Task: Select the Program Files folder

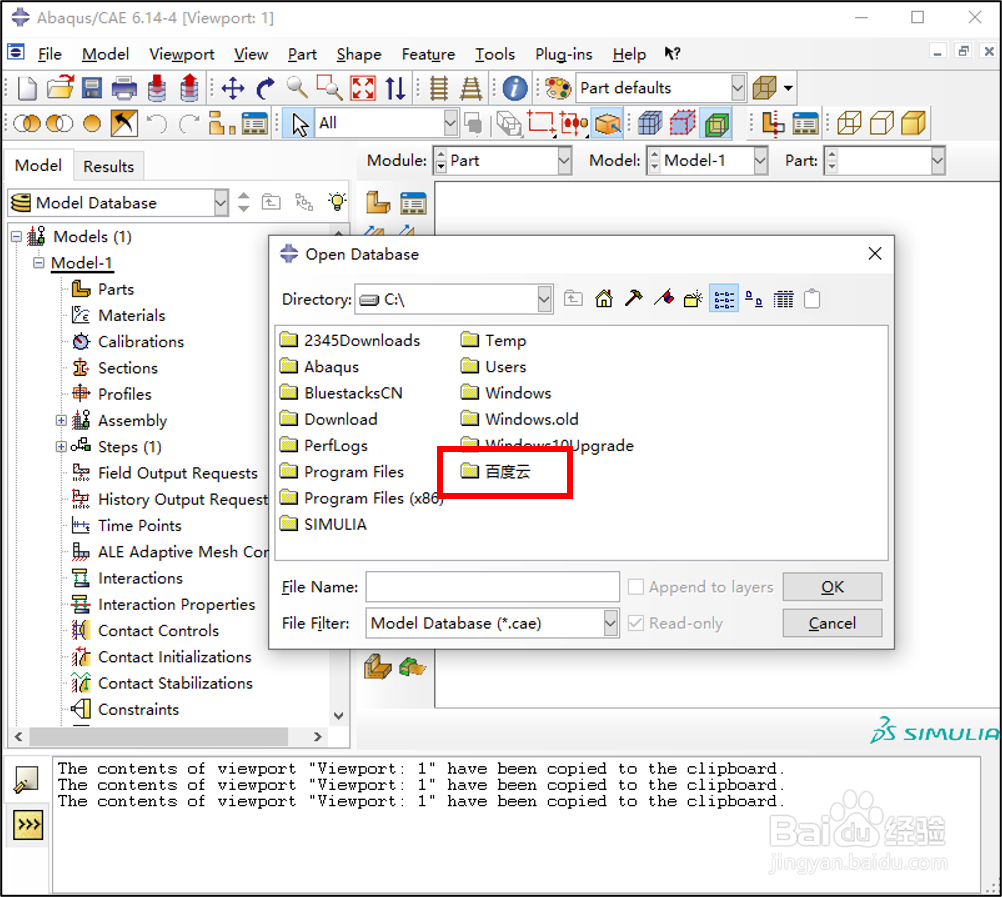Action: coord(342,472)
